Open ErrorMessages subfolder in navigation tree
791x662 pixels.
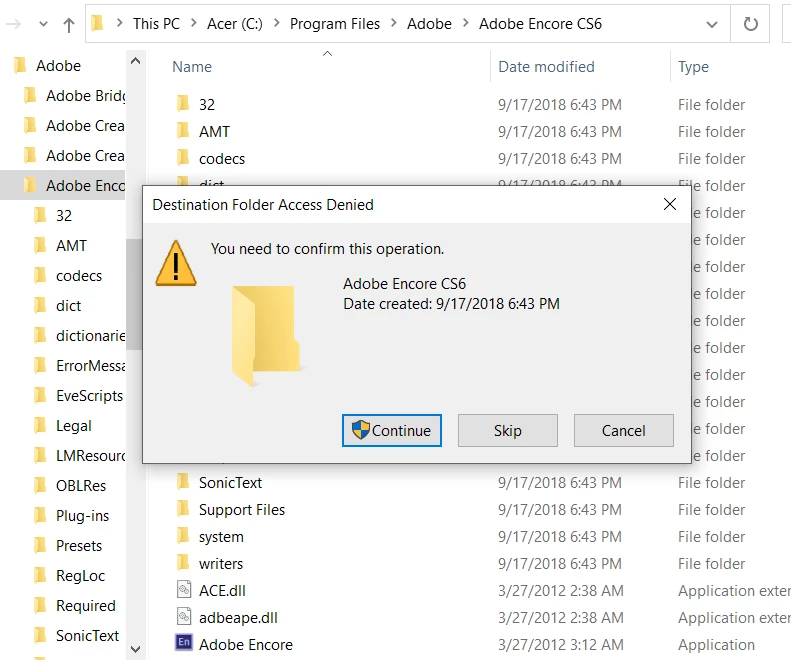[x=90, y=365]
